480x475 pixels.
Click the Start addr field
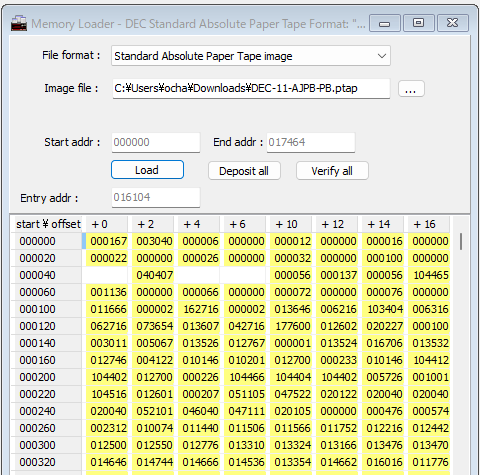pyautogui.click(x=156, y=143)
